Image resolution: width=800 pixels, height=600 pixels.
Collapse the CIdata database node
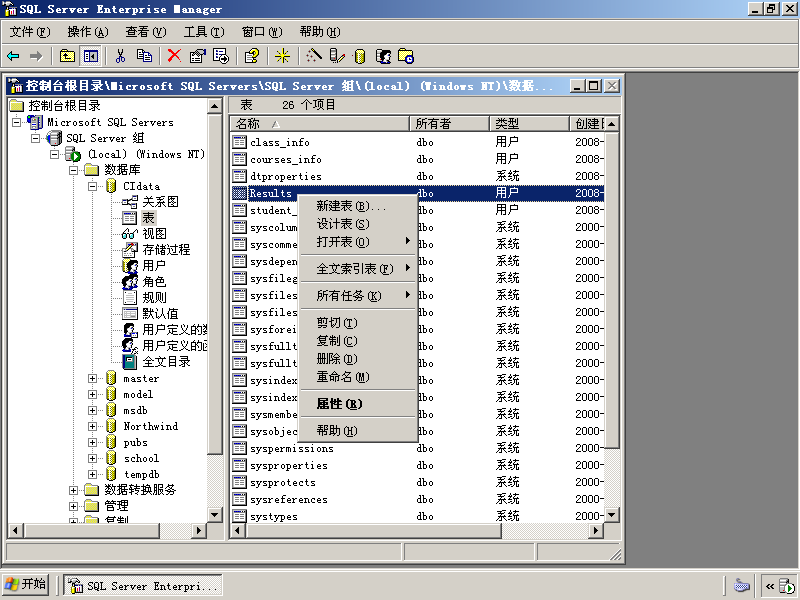92,186
